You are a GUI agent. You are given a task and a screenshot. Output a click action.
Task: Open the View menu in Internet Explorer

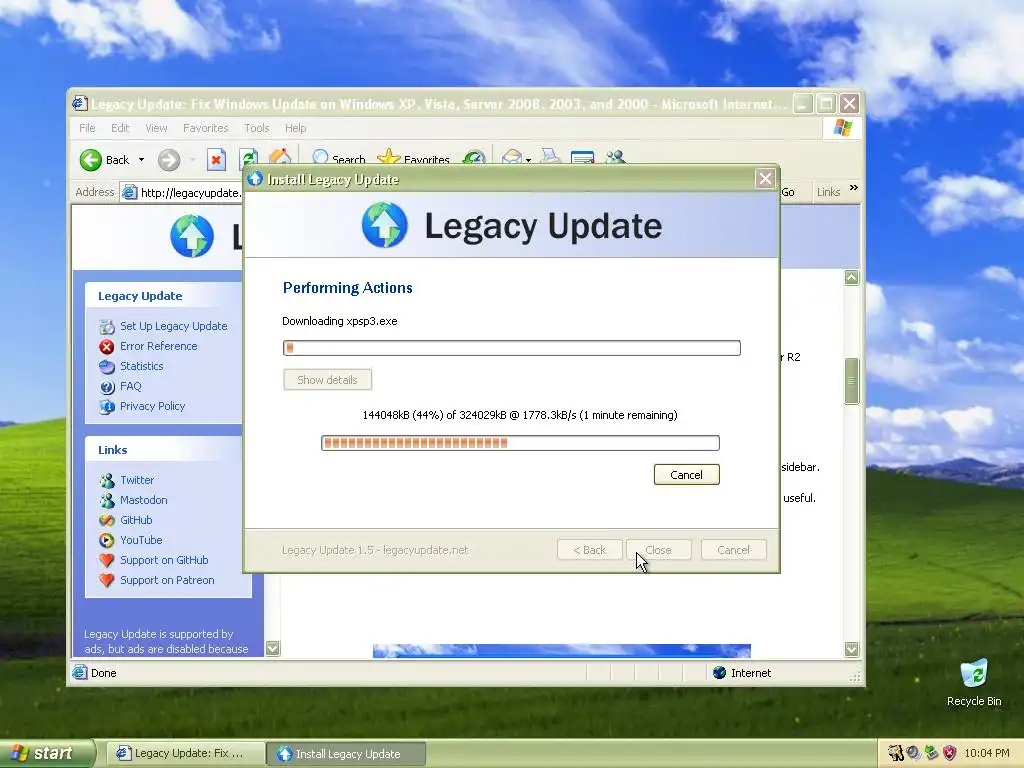click(156, 128)
